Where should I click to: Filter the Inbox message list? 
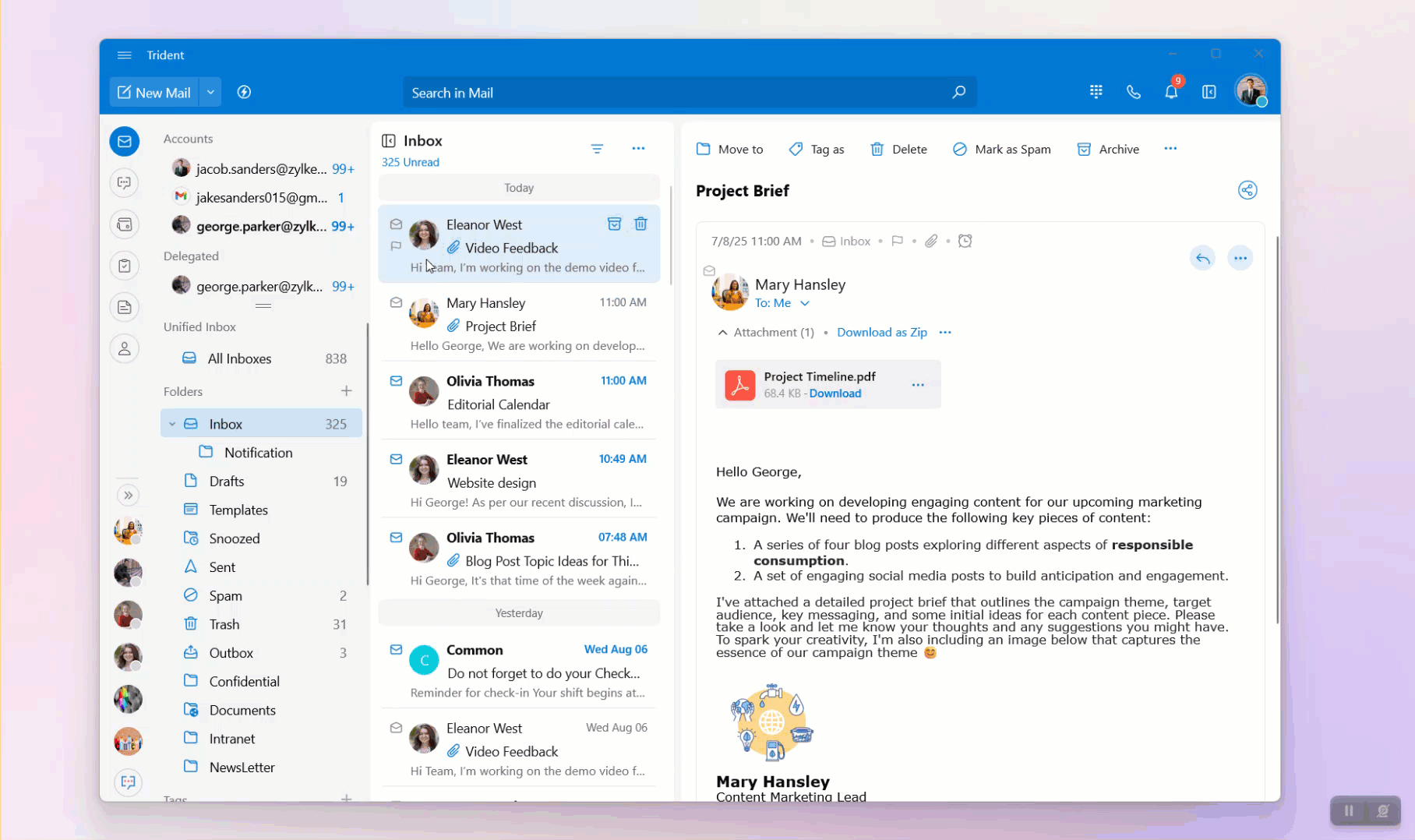coord(597,148)
